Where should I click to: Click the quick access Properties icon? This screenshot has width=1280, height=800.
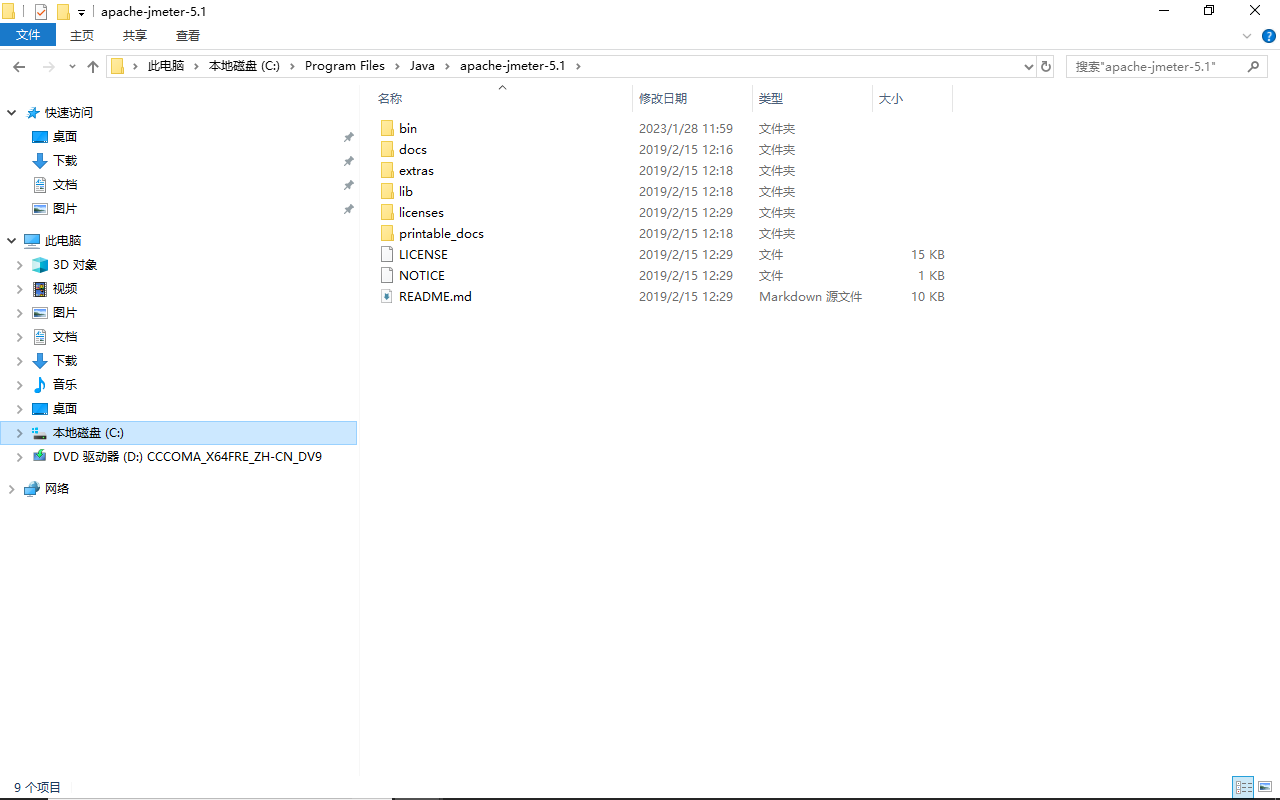[41, 12]
